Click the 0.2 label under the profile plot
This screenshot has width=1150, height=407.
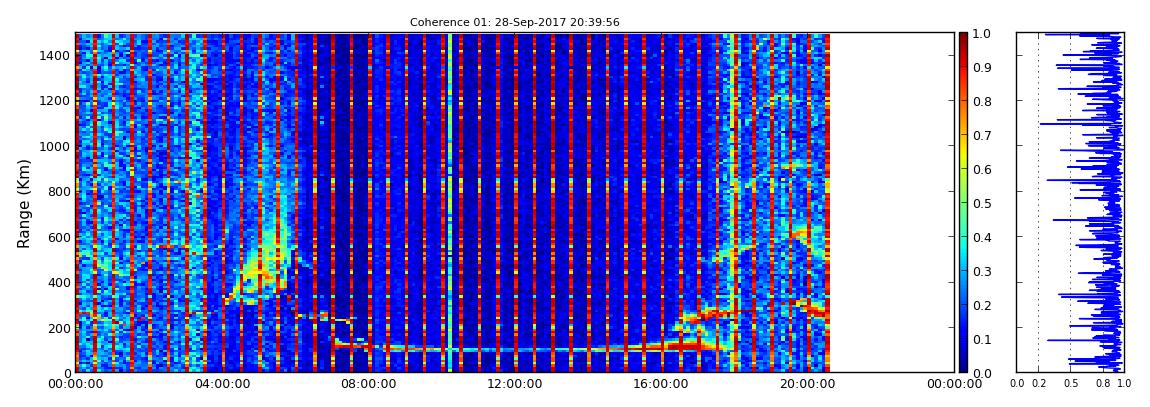(1038, 384)
